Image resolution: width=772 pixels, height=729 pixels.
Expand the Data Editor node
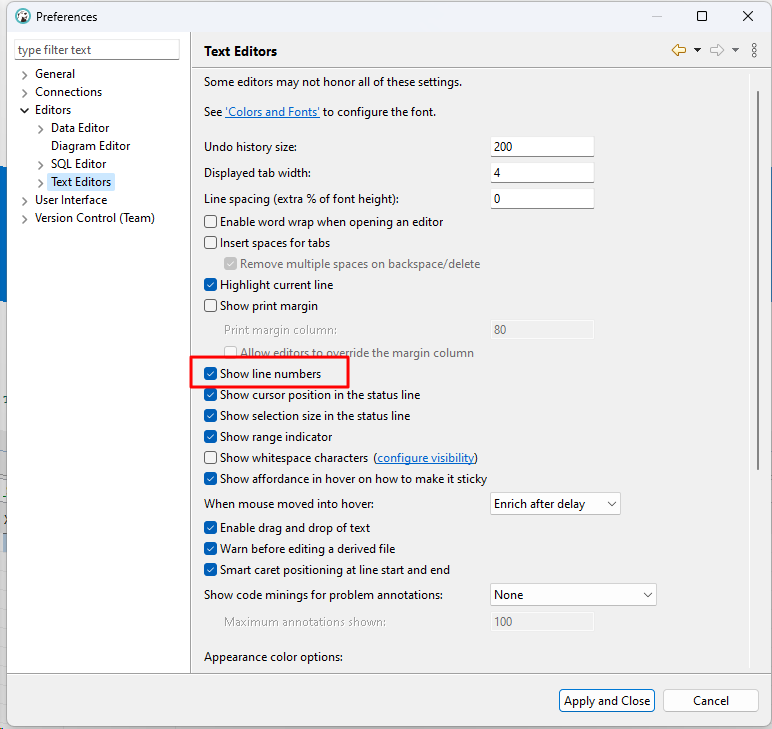tap(40, 129)
